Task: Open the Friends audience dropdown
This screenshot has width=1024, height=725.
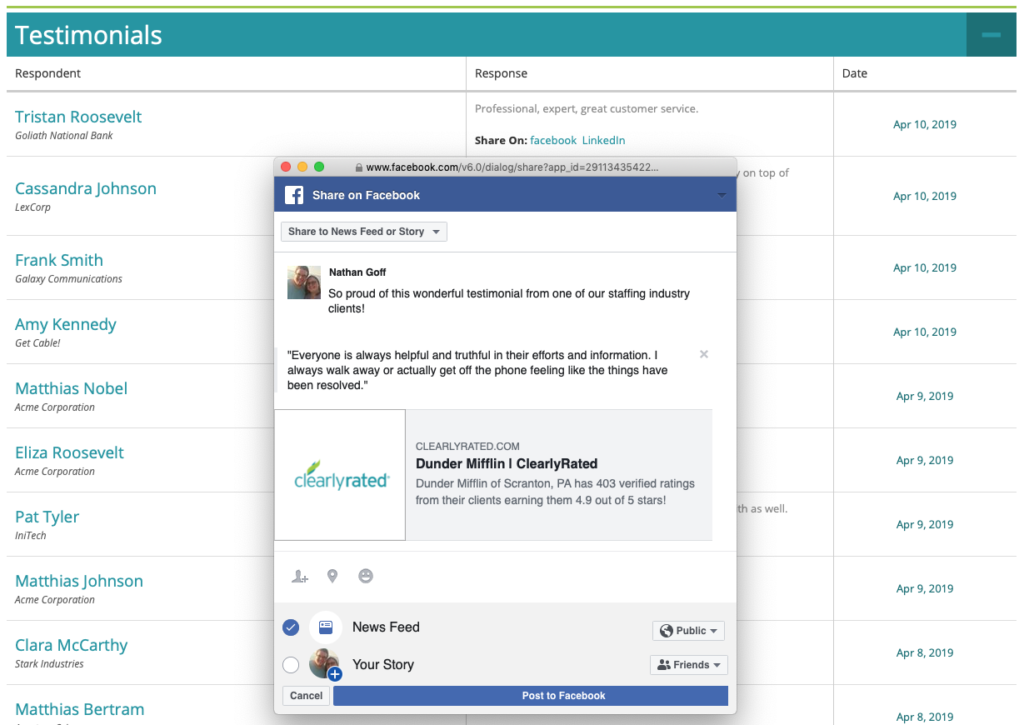Action: 688,665
